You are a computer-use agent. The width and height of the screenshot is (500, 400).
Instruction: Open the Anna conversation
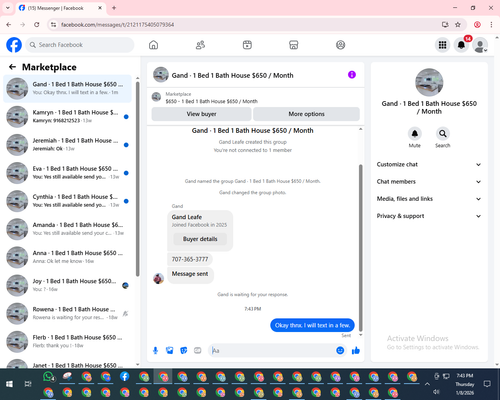coord(67,257)
